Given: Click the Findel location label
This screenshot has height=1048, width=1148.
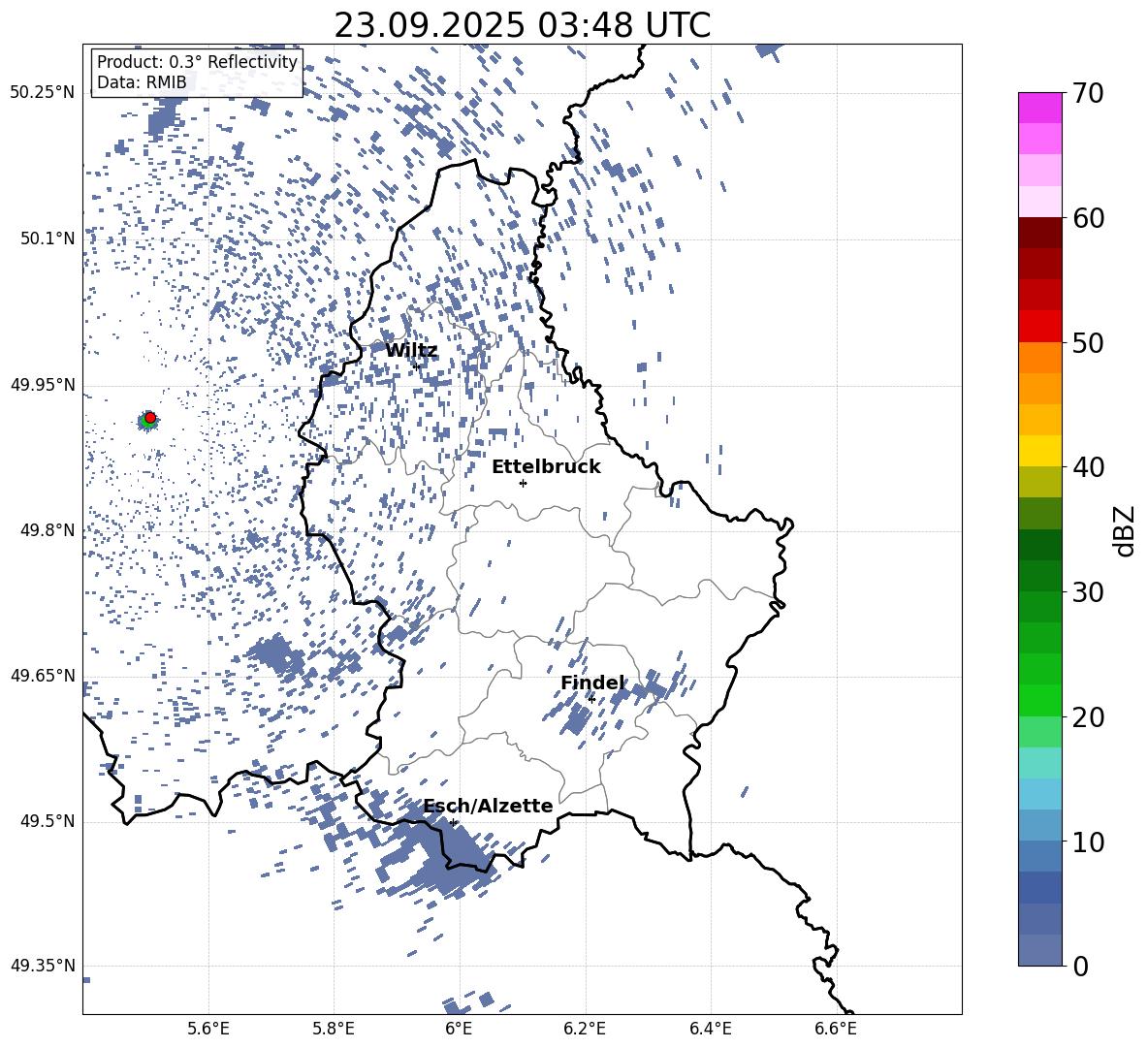Looking at the screenshot, I should pos(593,683).
